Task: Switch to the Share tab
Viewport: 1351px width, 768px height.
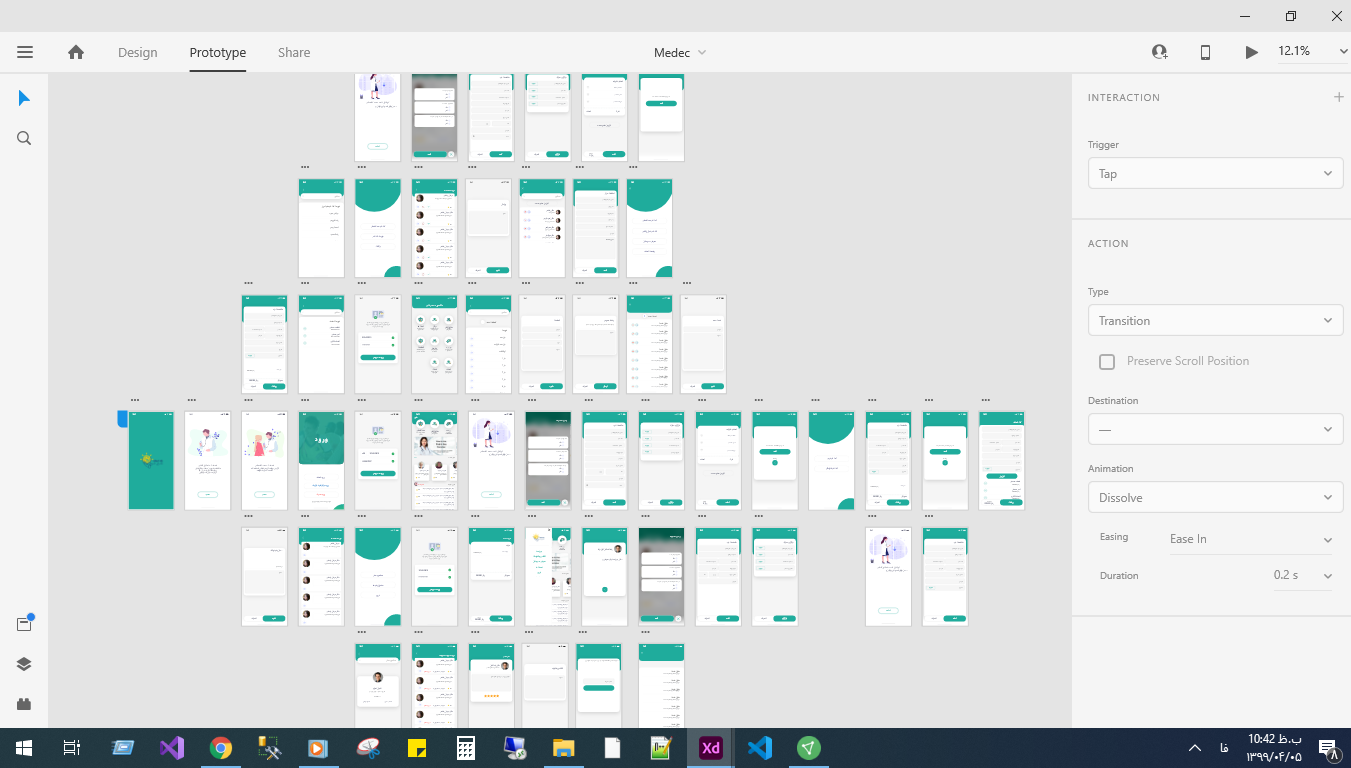Action: [x=294, y=52]
